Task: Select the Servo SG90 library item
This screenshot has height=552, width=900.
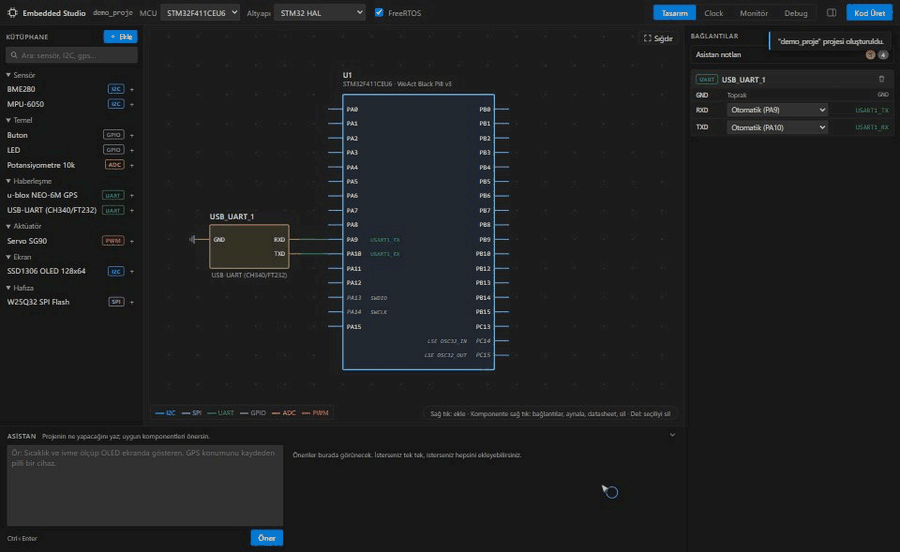Action: point(27,241)
